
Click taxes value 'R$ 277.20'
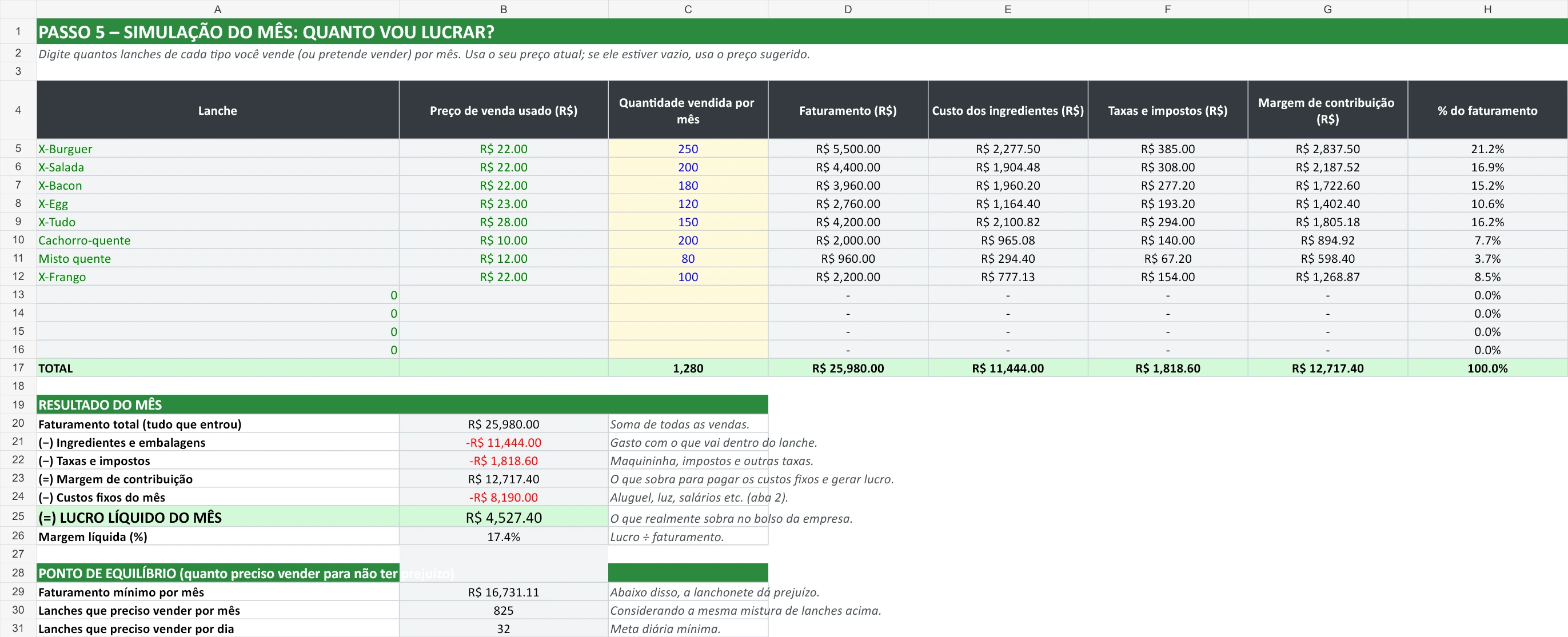click(1167, 185)
